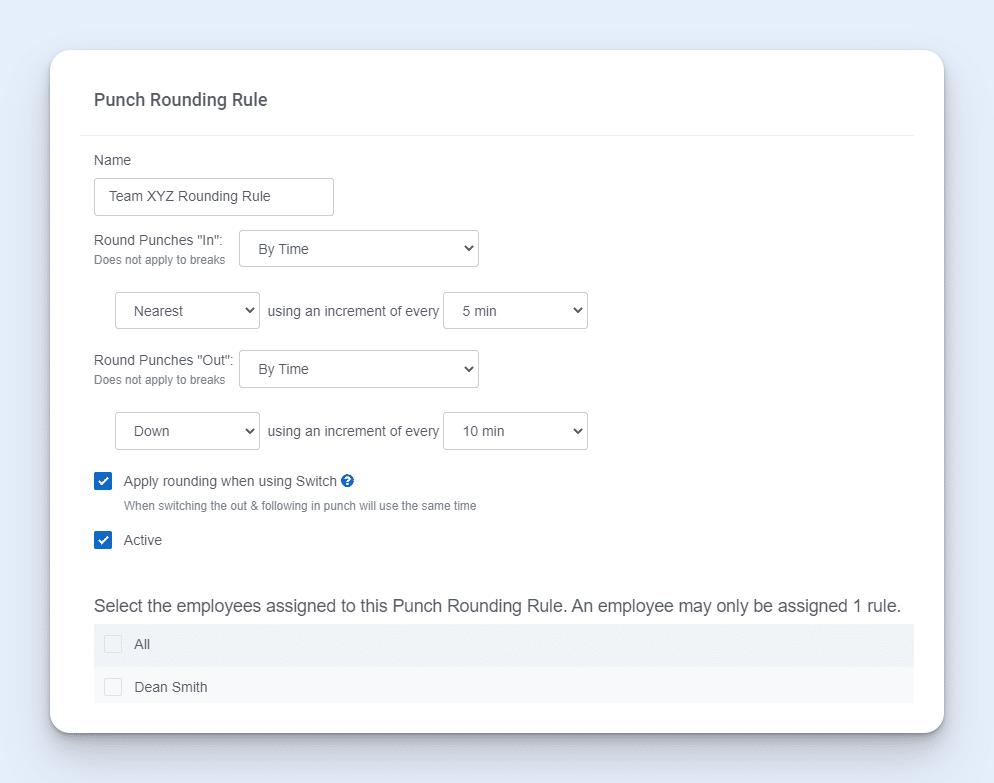Click the blue help icon beside Switch rounding

pos(346,481)
